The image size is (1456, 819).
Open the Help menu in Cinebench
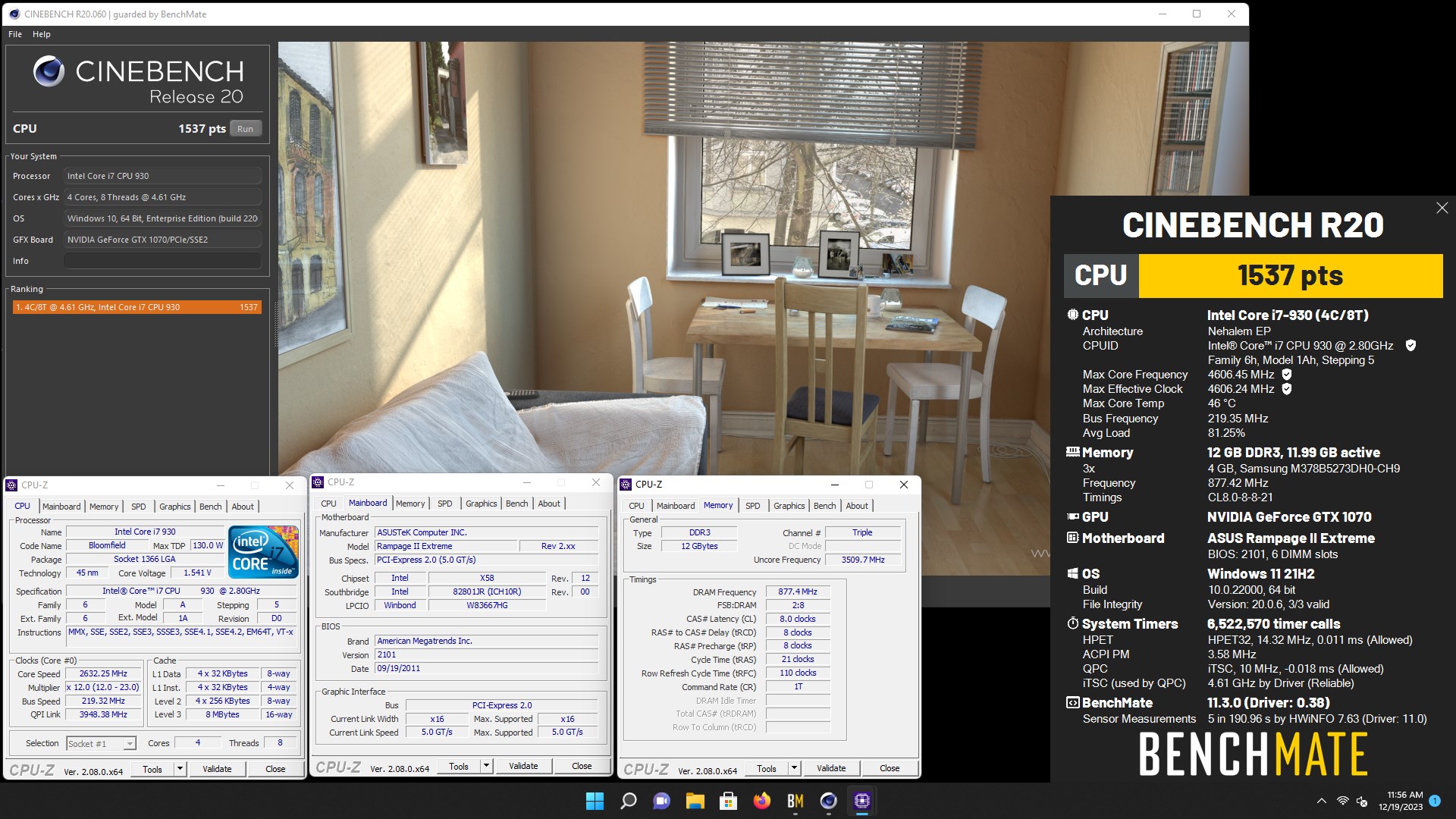pyautogui.click(x=42, y=34)
